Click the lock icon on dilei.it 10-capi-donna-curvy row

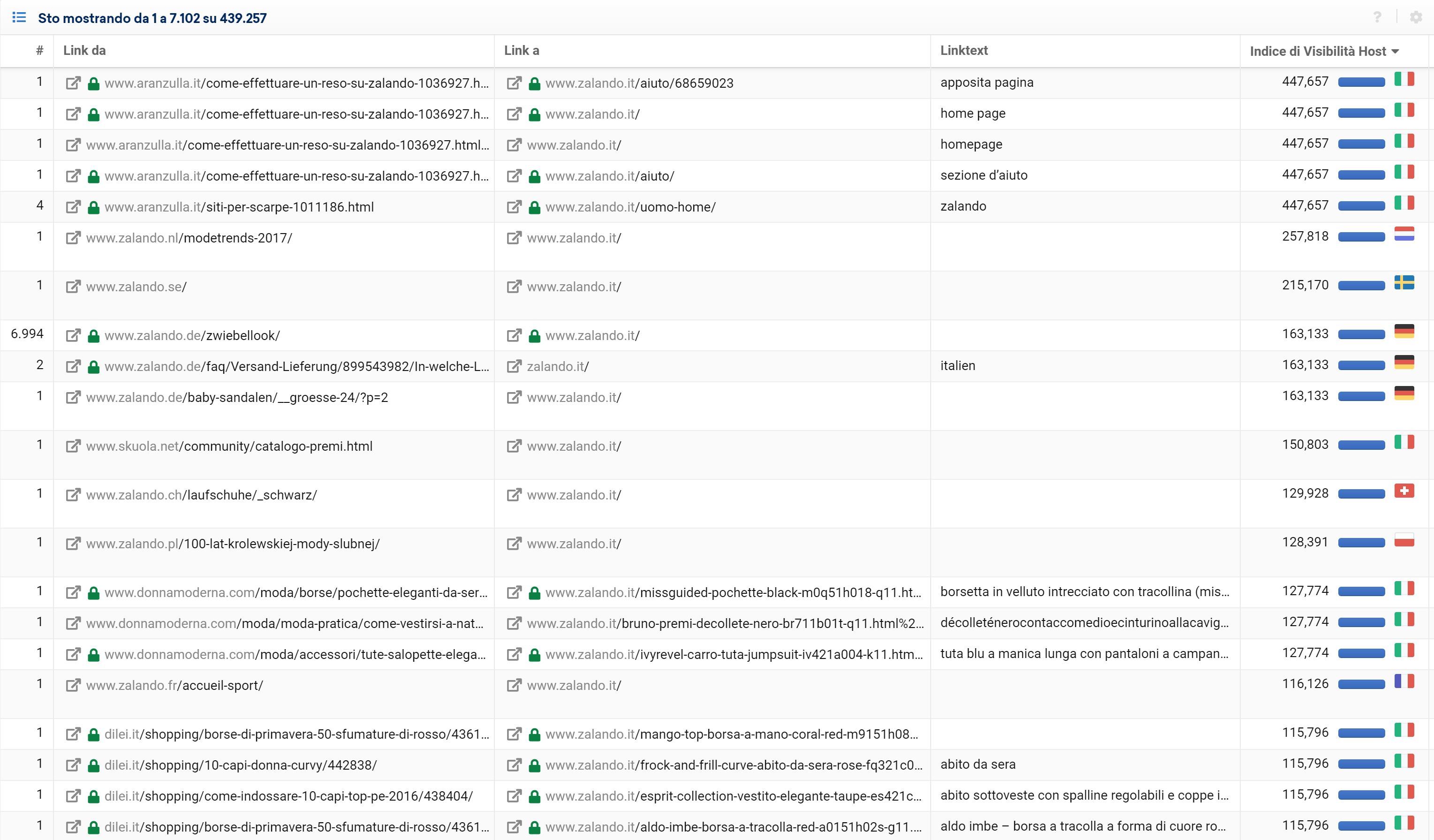coord(94,765)
